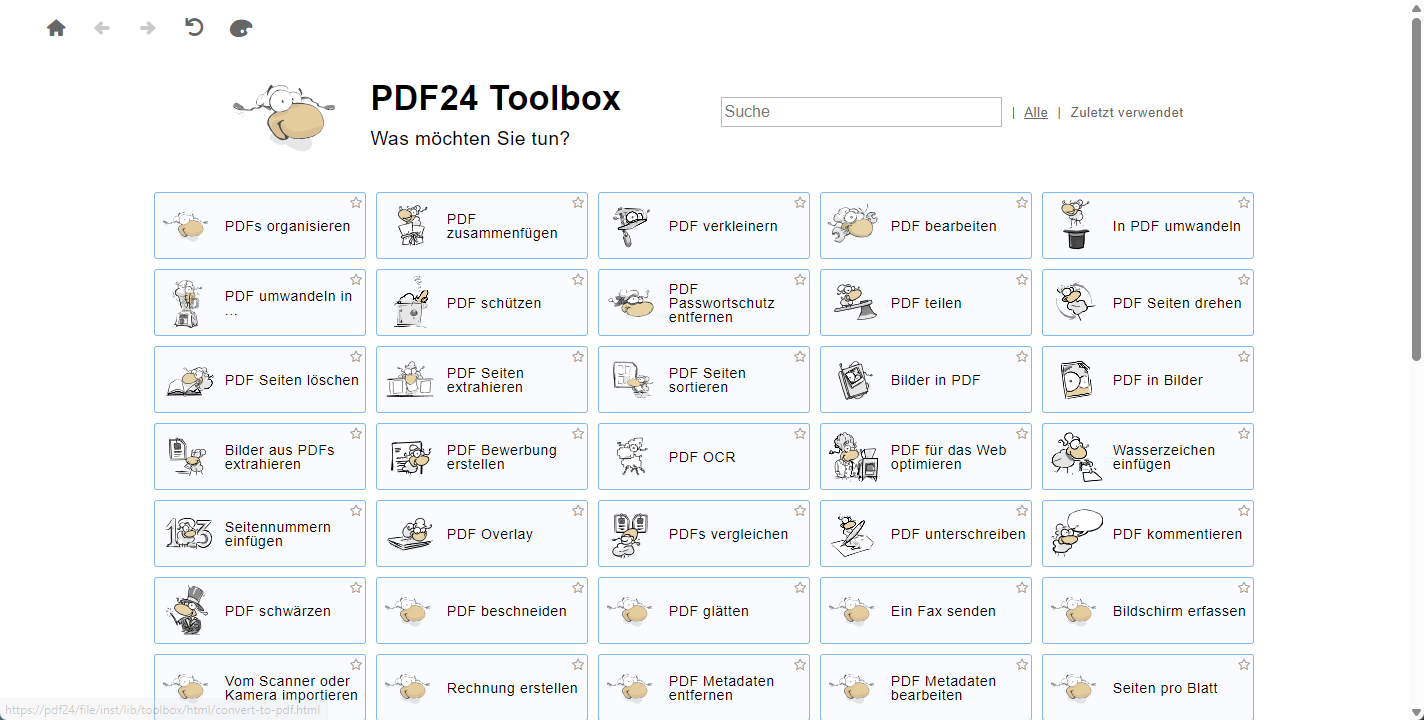Screen dimensions: 1424x720
Task: Open PDF Metadaten entfernen tool
Action: [704, 687]
